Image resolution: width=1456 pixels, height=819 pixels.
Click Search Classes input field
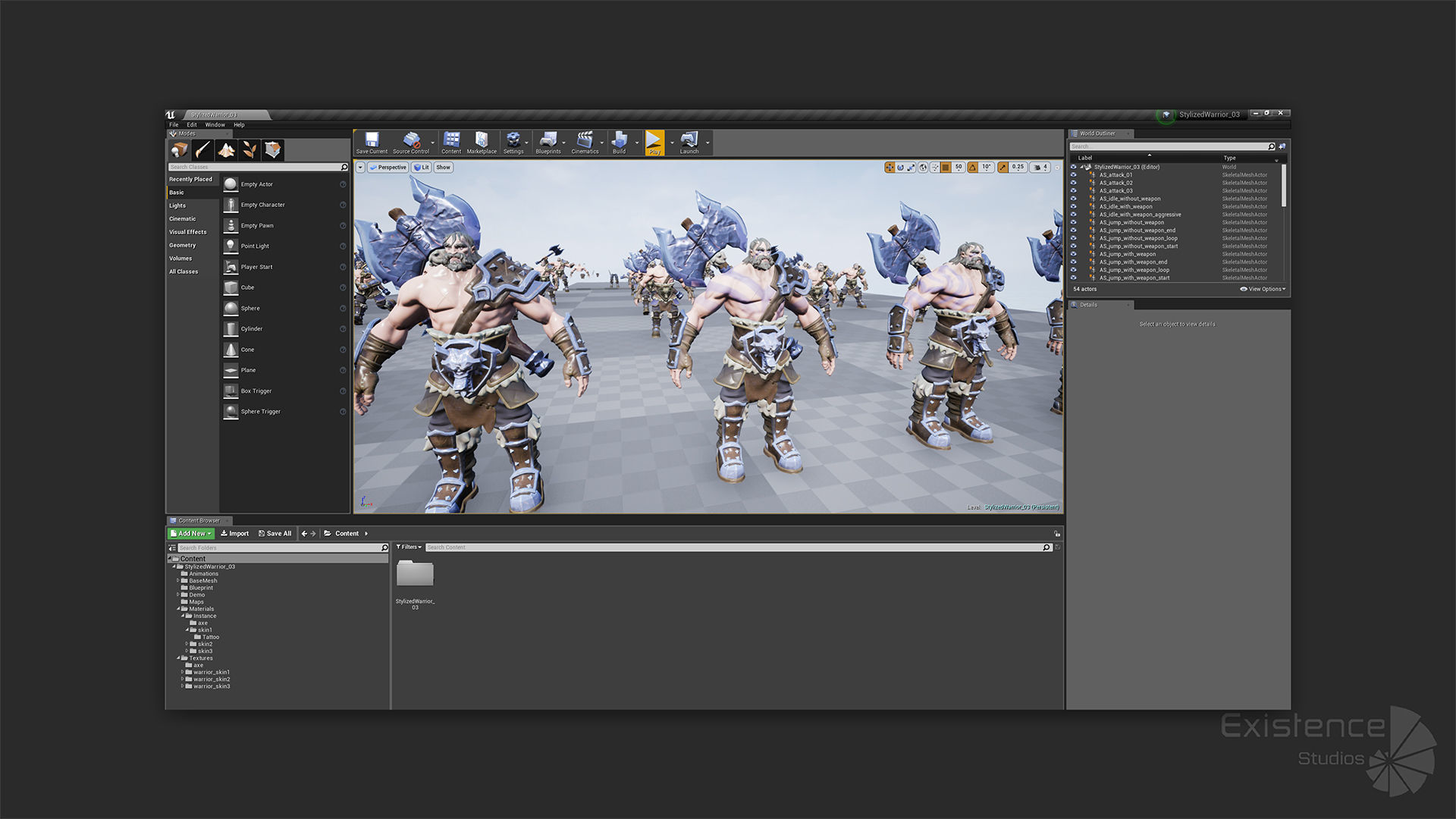click(258, 167)
